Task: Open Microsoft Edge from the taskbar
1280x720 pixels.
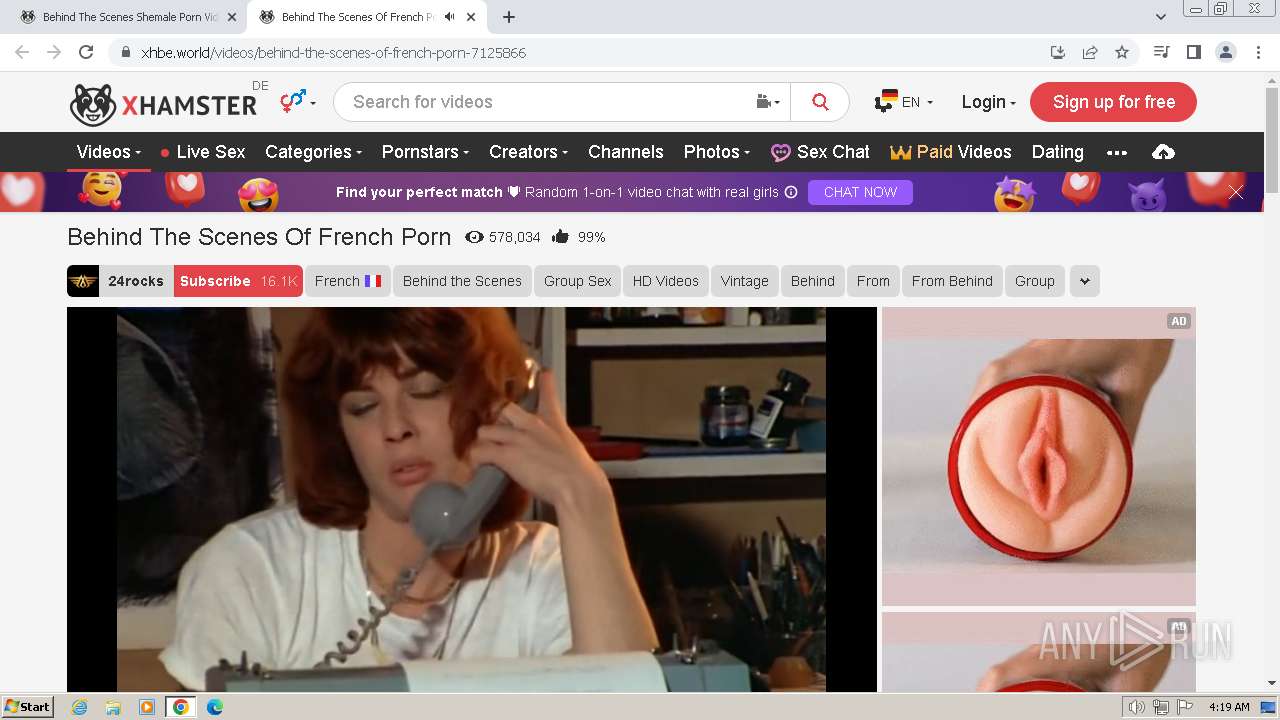Action: click(215, 707)
